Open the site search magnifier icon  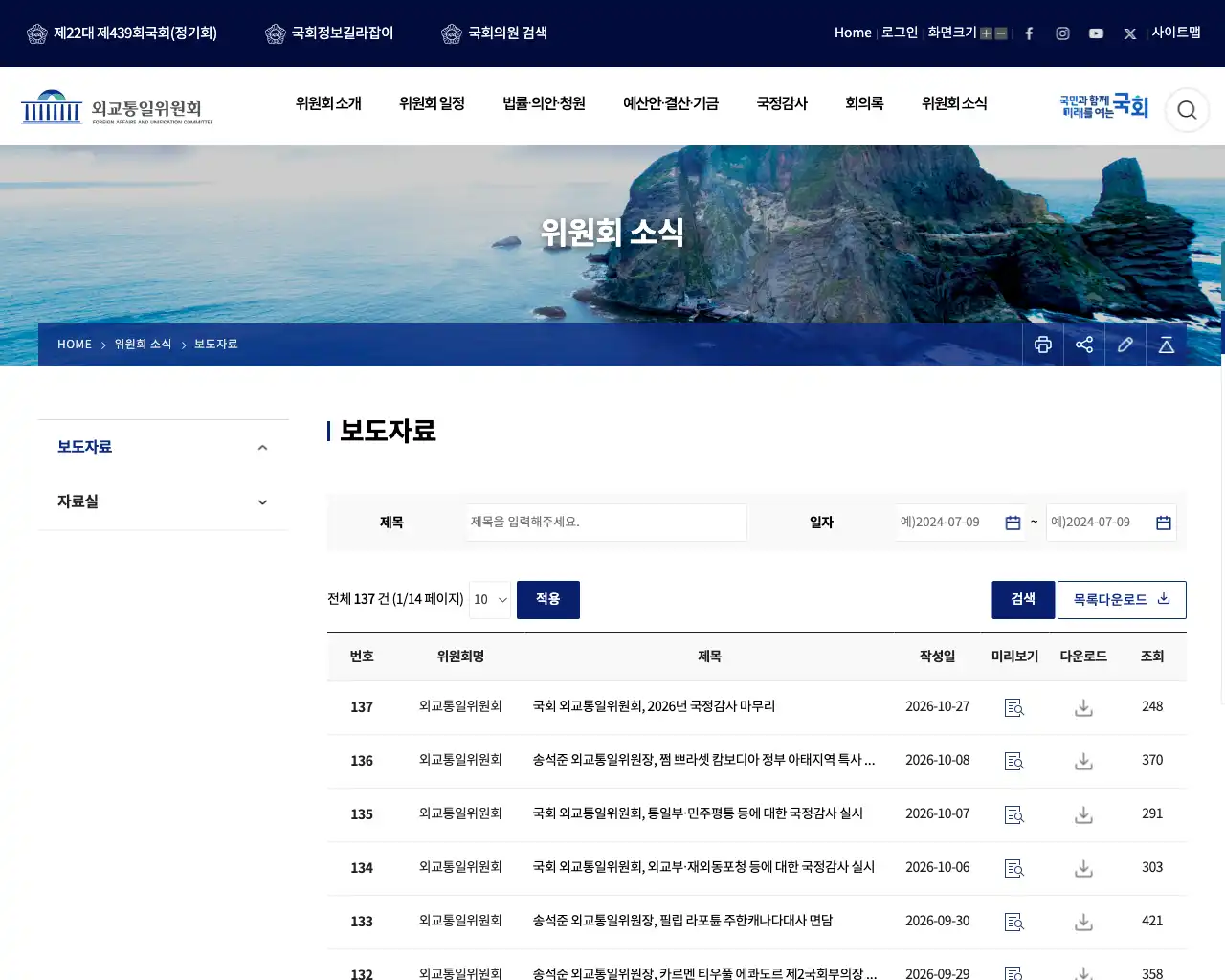tap(1187, 110)
